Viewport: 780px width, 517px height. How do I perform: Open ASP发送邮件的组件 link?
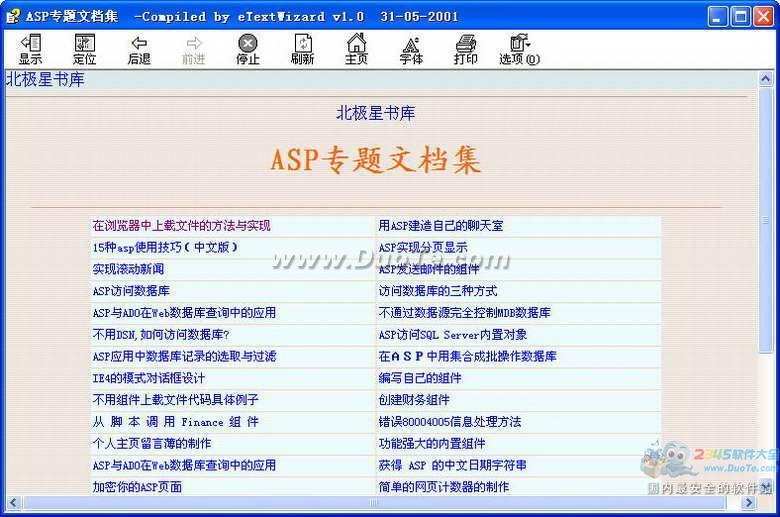(429, 269)
